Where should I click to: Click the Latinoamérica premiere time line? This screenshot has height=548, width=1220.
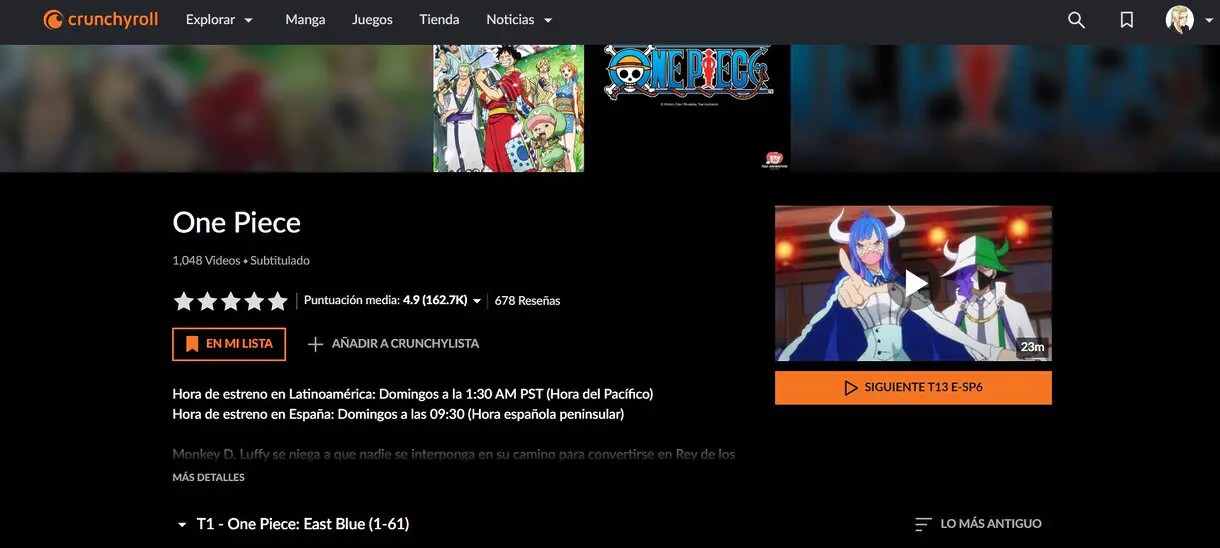(x=412, y=394)
